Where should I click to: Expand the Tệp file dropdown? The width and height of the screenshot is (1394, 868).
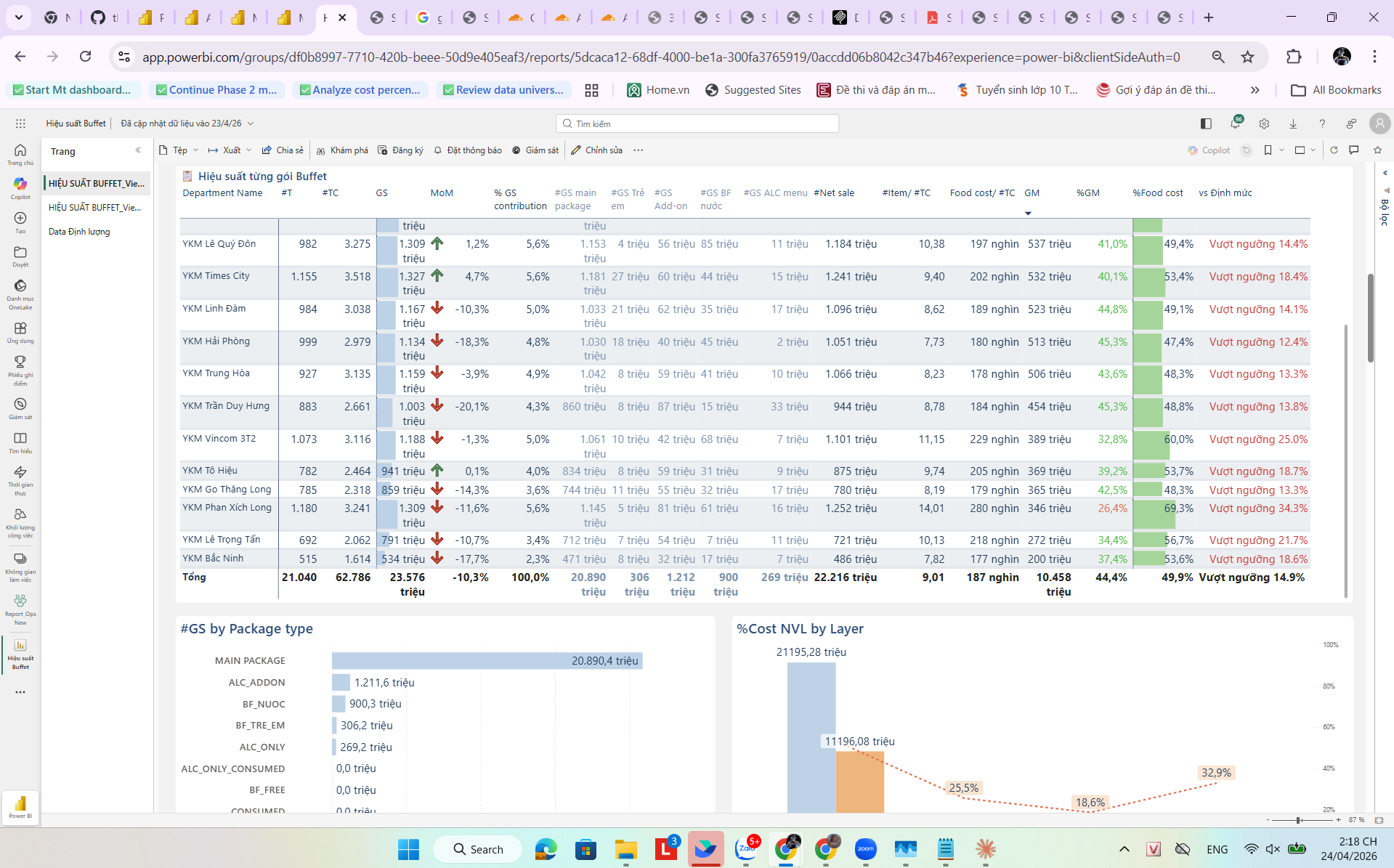179,150
